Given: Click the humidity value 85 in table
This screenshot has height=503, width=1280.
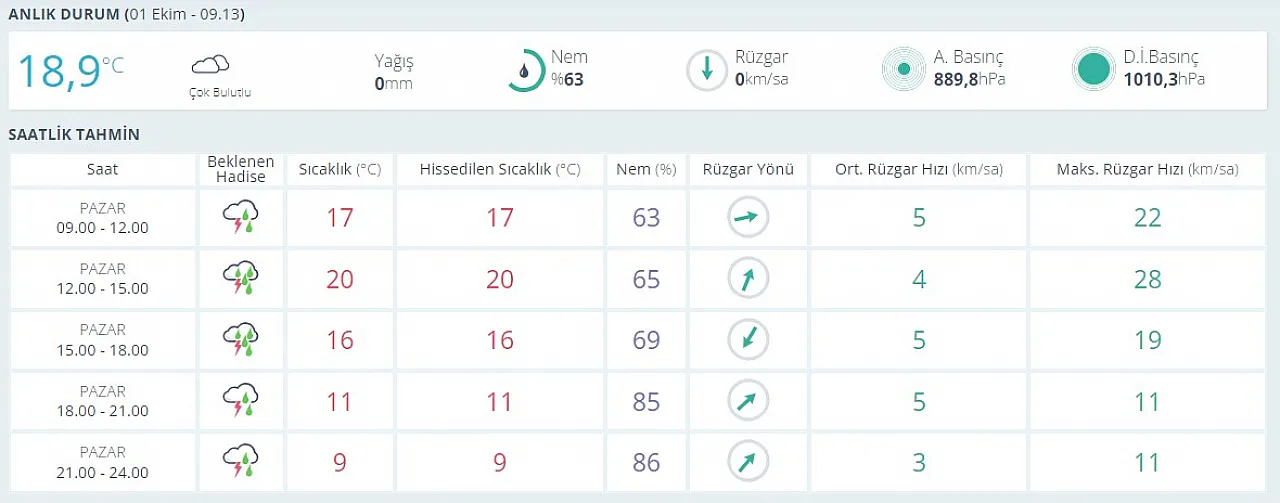Looking at the screenshot, I should pyautogui.click(x=647, y=401).
